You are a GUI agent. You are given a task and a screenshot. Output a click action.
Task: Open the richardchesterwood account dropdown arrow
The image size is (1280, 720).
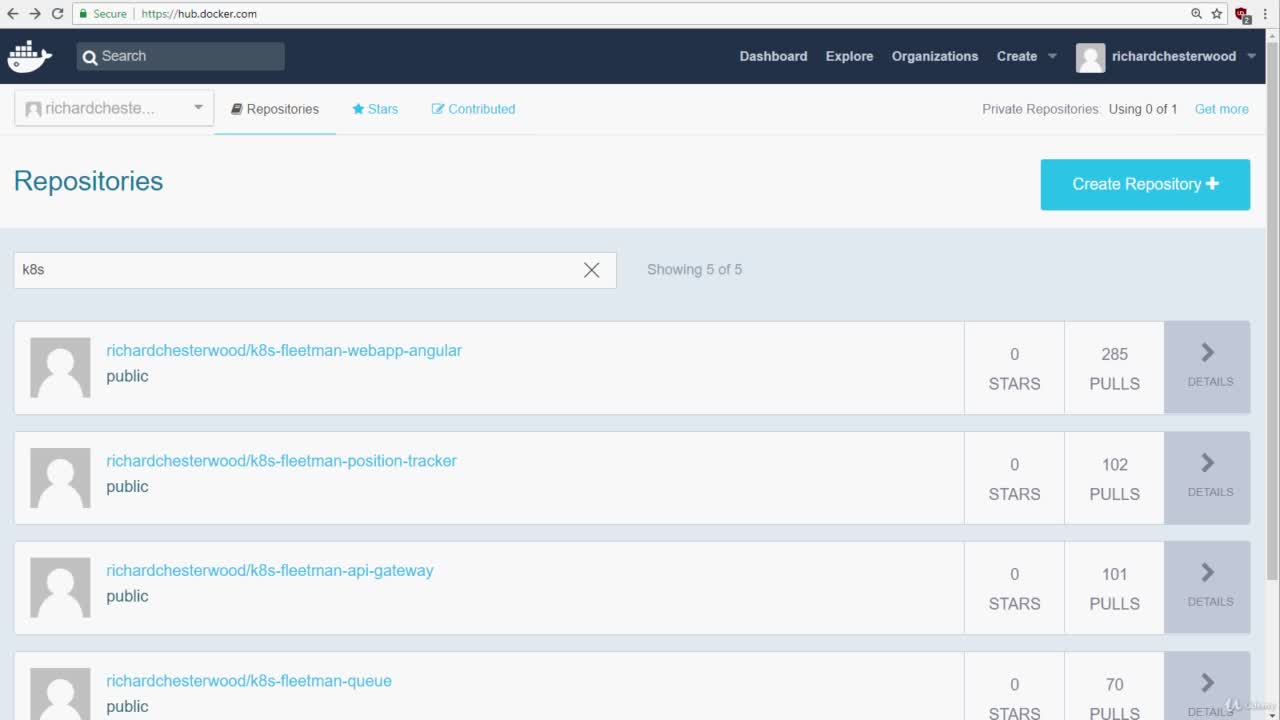click(1252, 56)
